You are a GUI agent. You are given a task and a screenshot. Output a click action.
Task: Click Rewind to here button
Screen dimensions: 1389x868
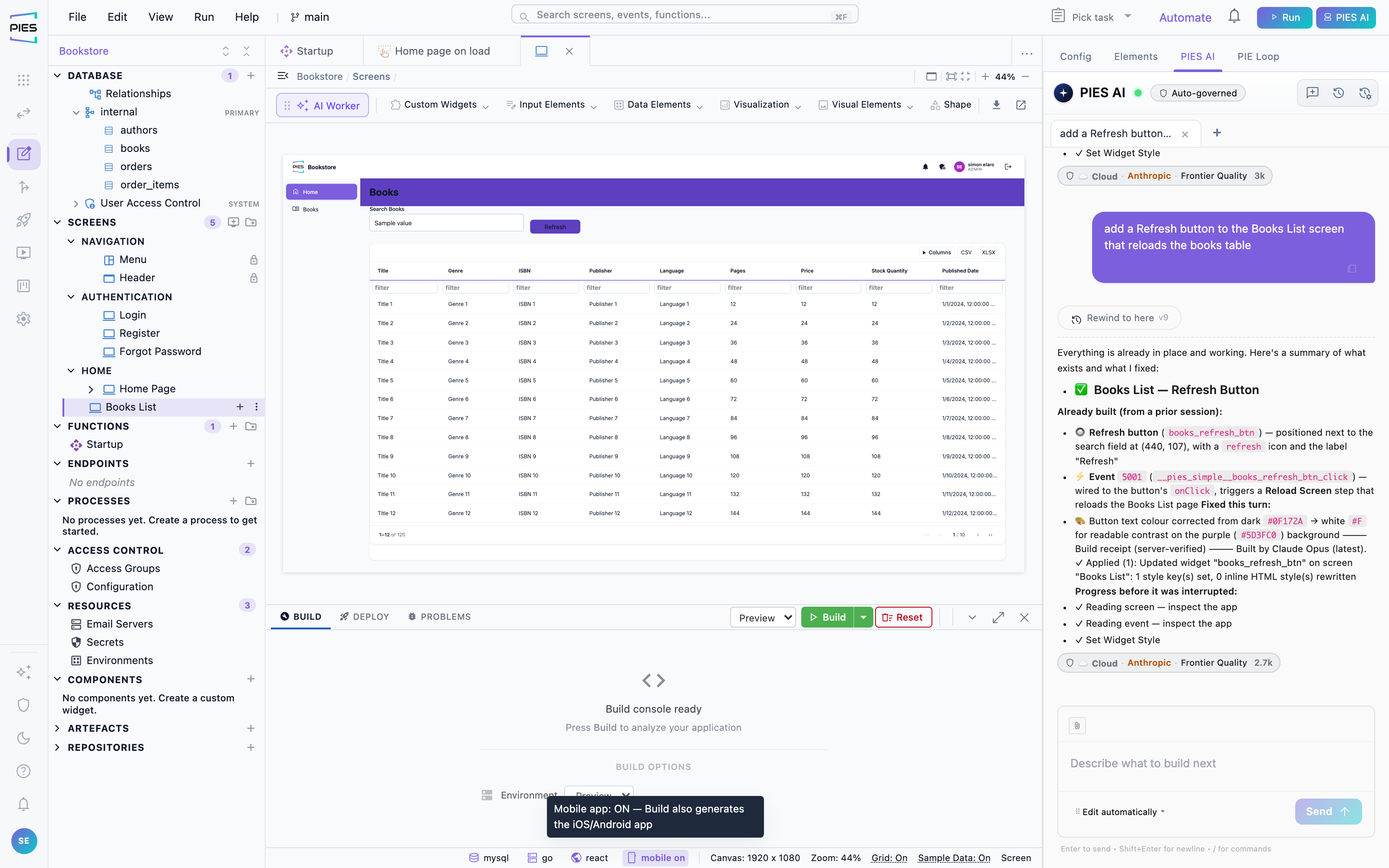coord(1119,317)
